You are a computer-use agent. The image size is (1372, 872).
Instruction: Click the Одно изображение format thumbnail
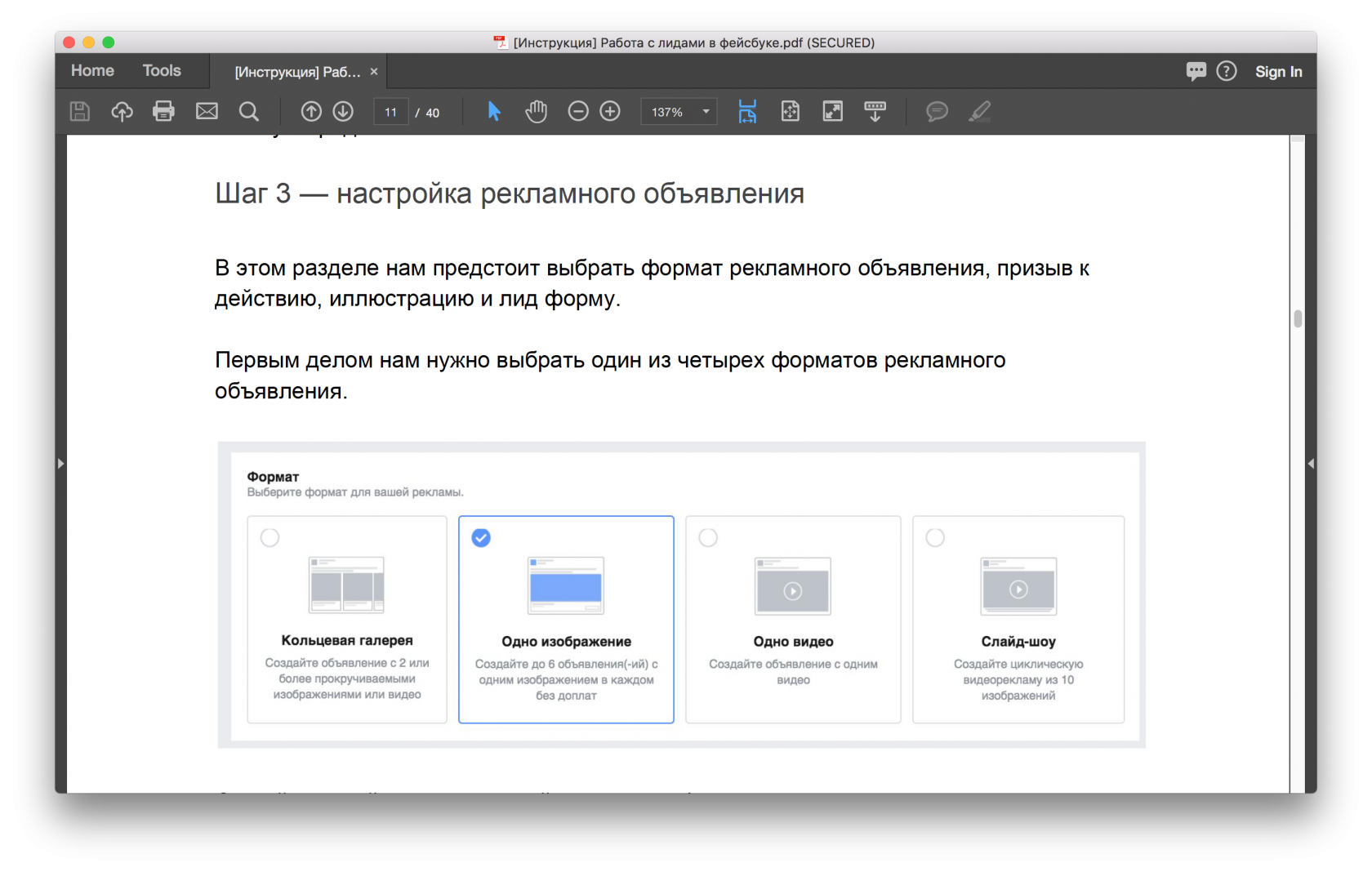point(566,586)
